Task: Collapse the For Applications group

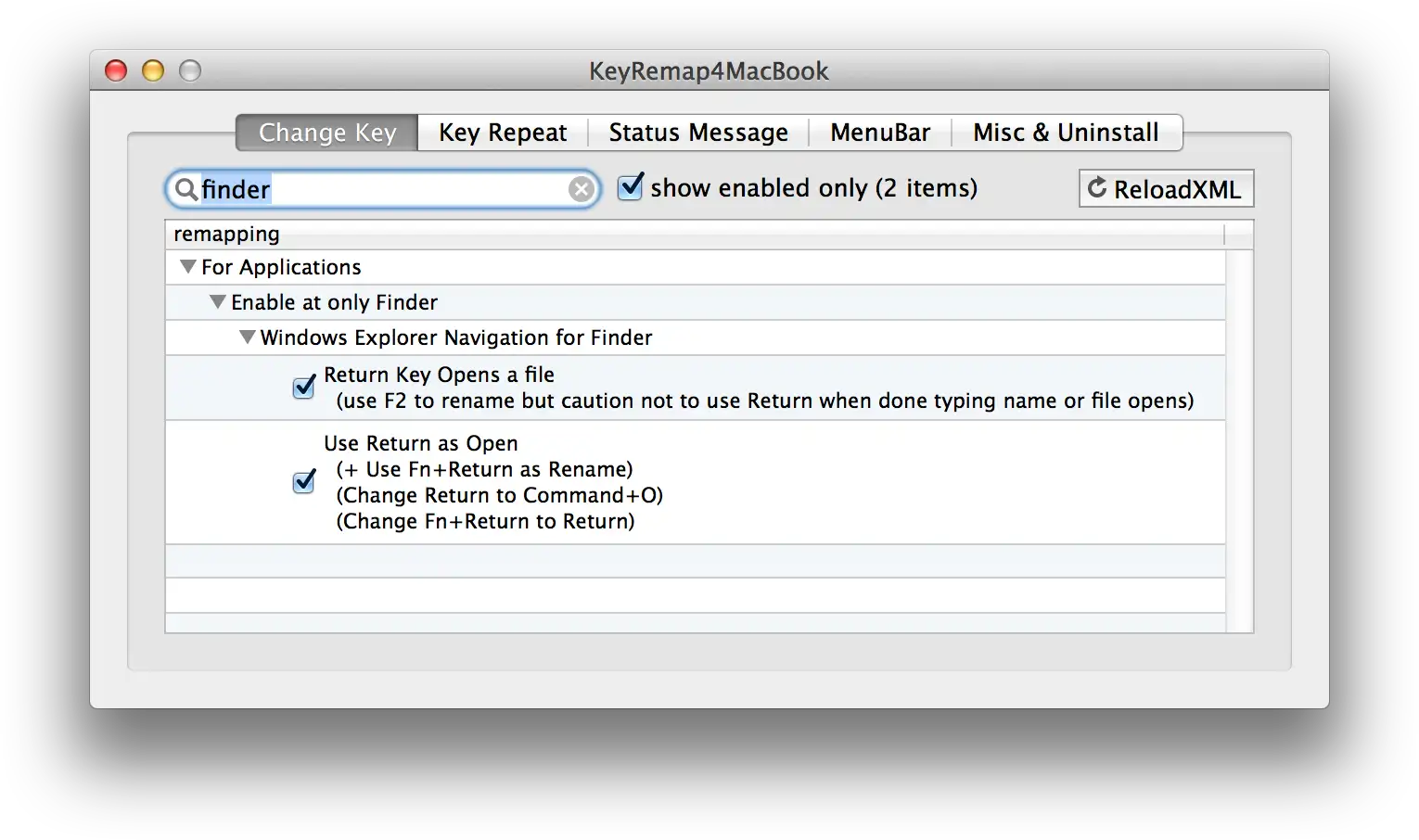Action: (x=188, y=267)
